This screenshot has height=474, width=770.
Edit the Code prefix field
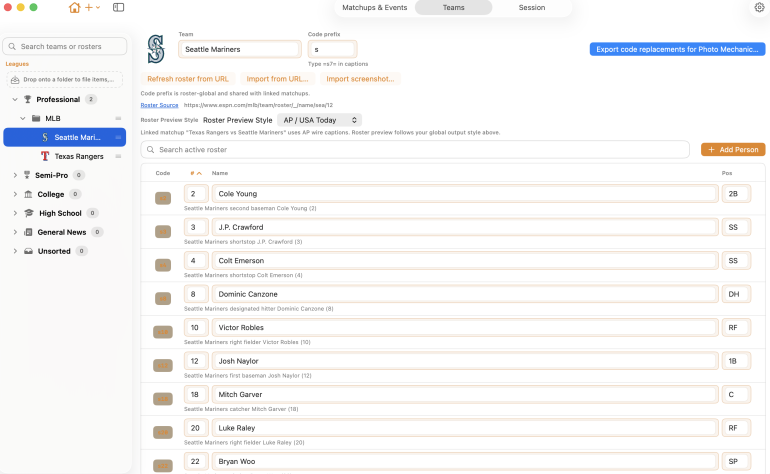pyautogui.click(x=332, y=49)
